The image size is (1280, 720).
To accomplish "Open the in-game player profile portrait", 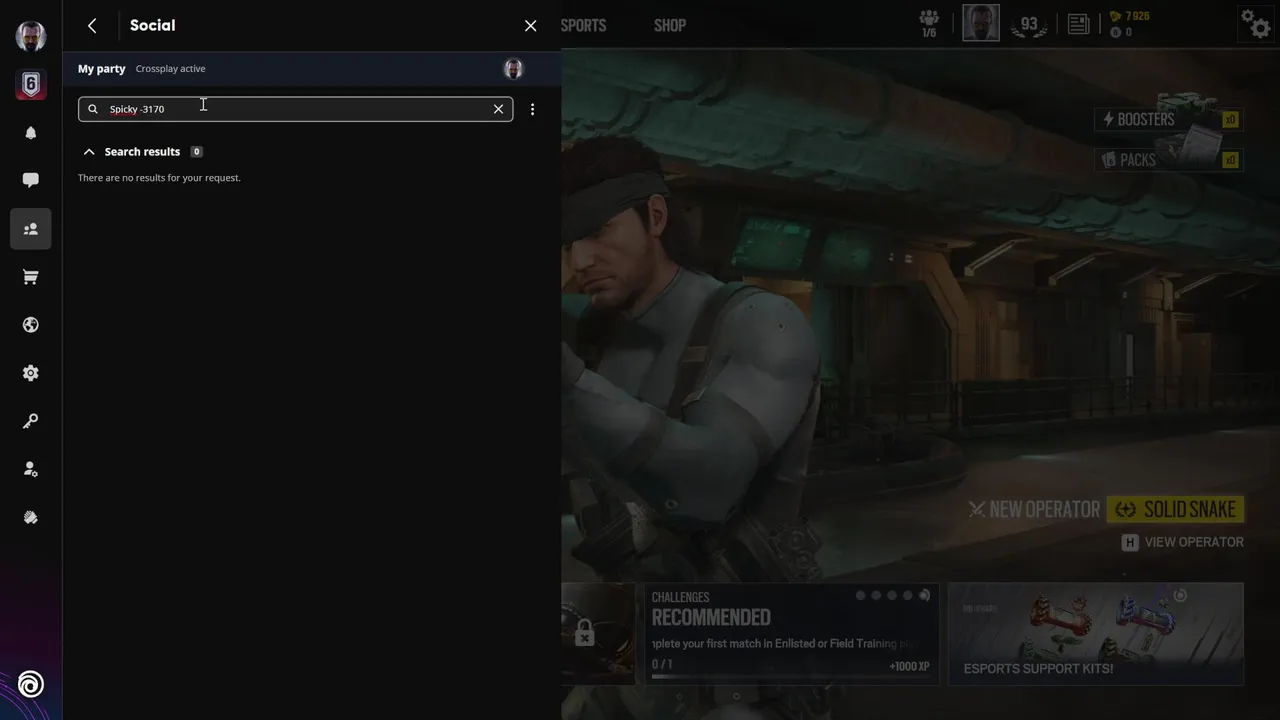I will coord(981,23).
